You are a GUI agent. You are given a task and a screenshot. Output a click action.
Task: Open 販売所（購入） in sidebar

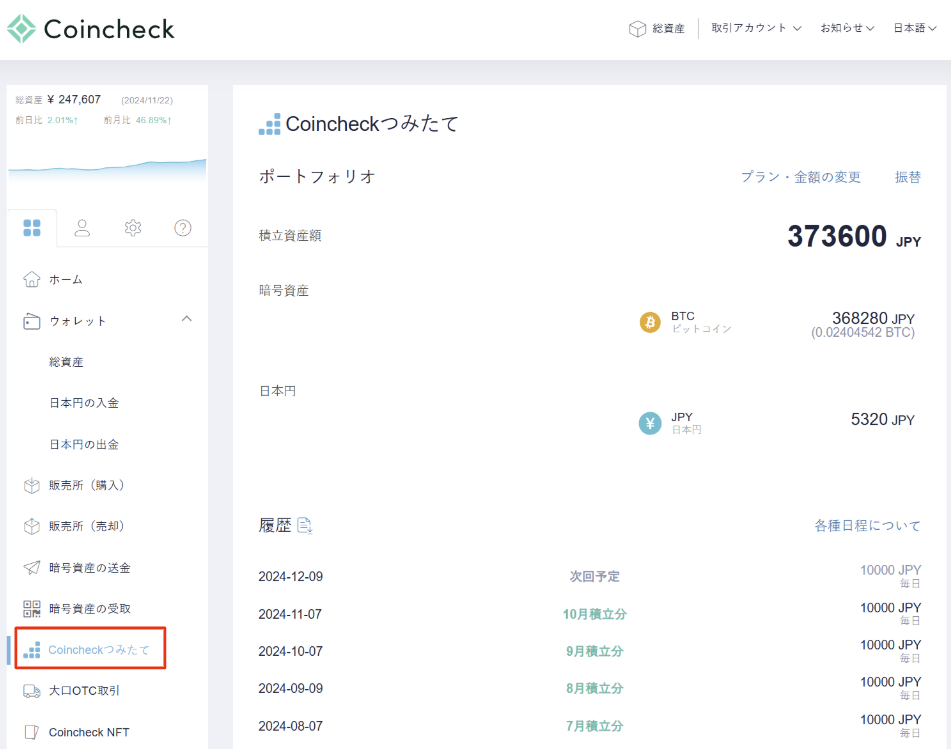(x=86, y=485)
